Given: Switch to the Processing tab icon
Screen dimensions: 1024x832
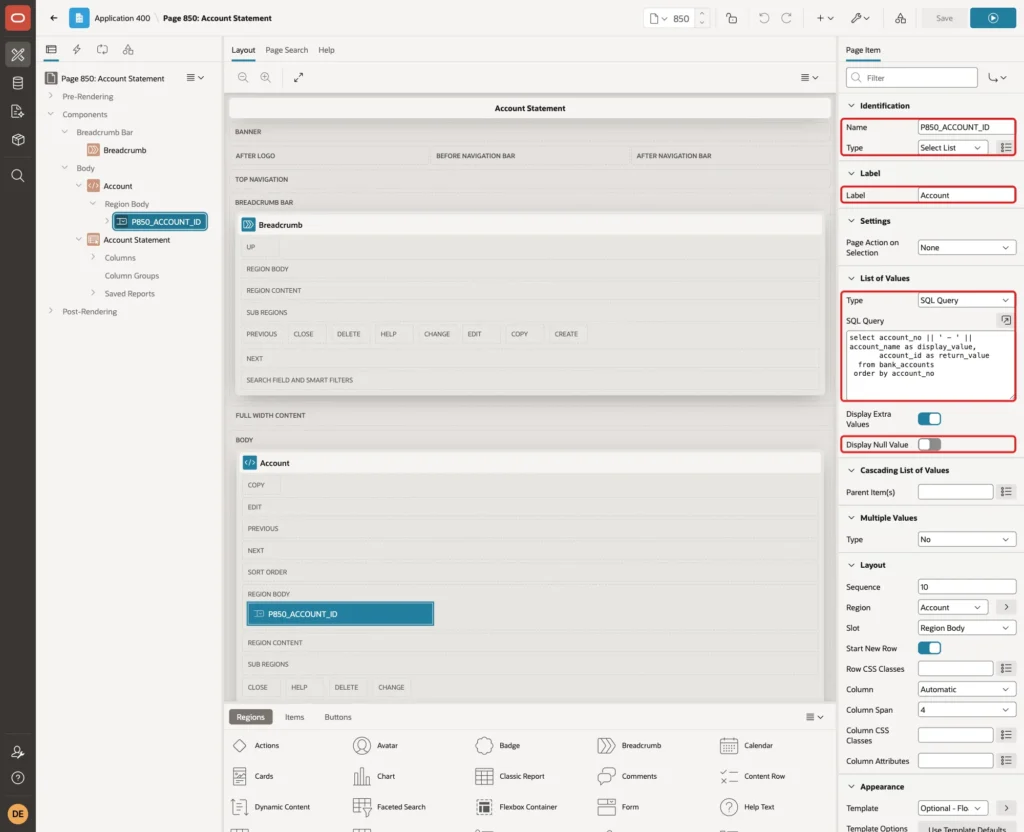Looking at the screenshot, I should click(103, 50).
